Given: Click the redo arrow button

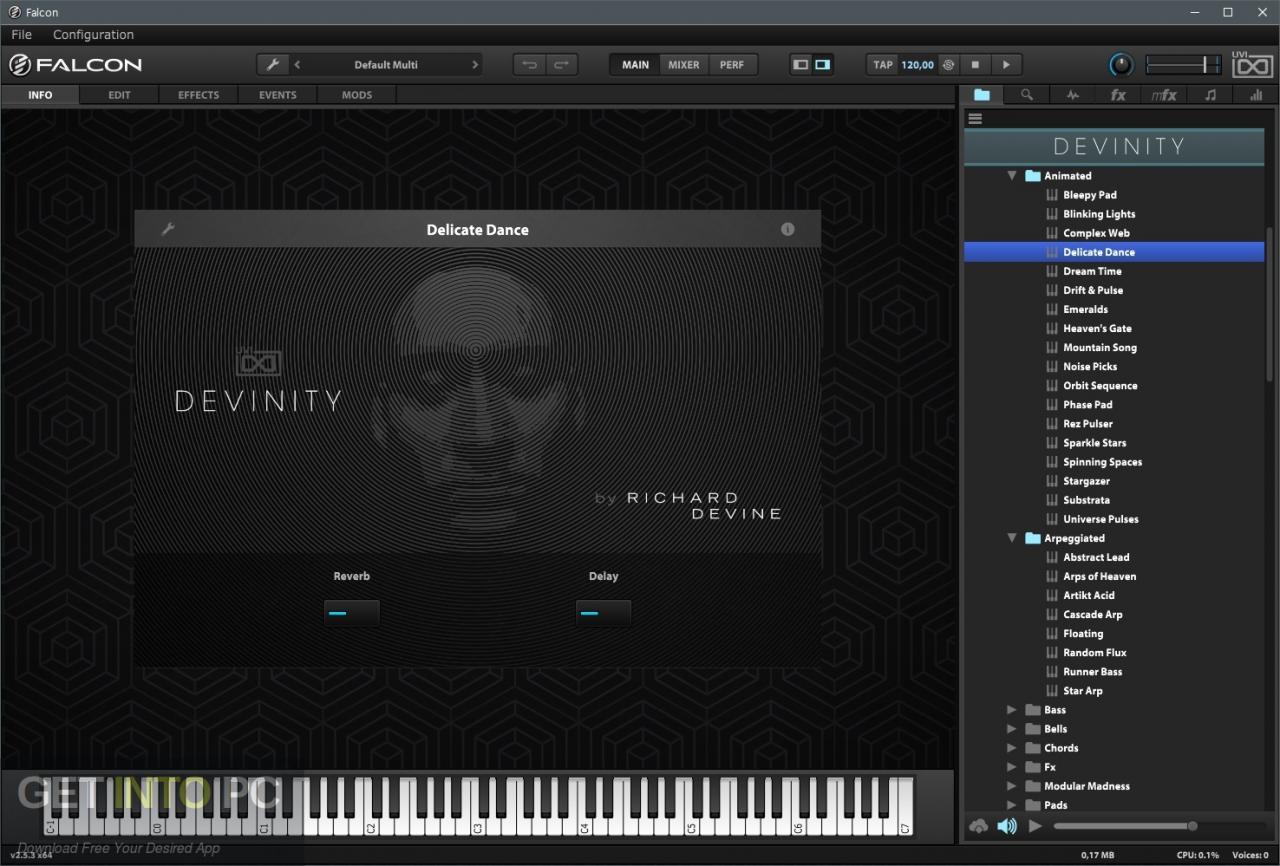Looking at the screenshot, I should [561, 65].
